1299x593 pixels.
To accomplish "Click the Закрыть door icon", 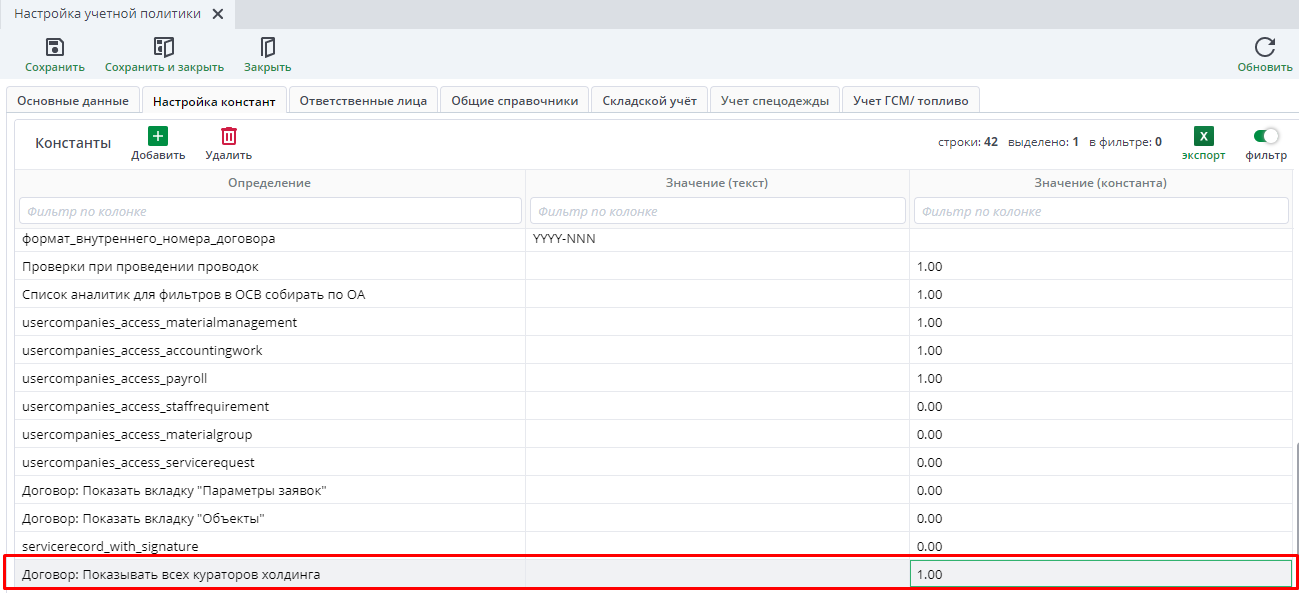I will (x=267, y=47).
